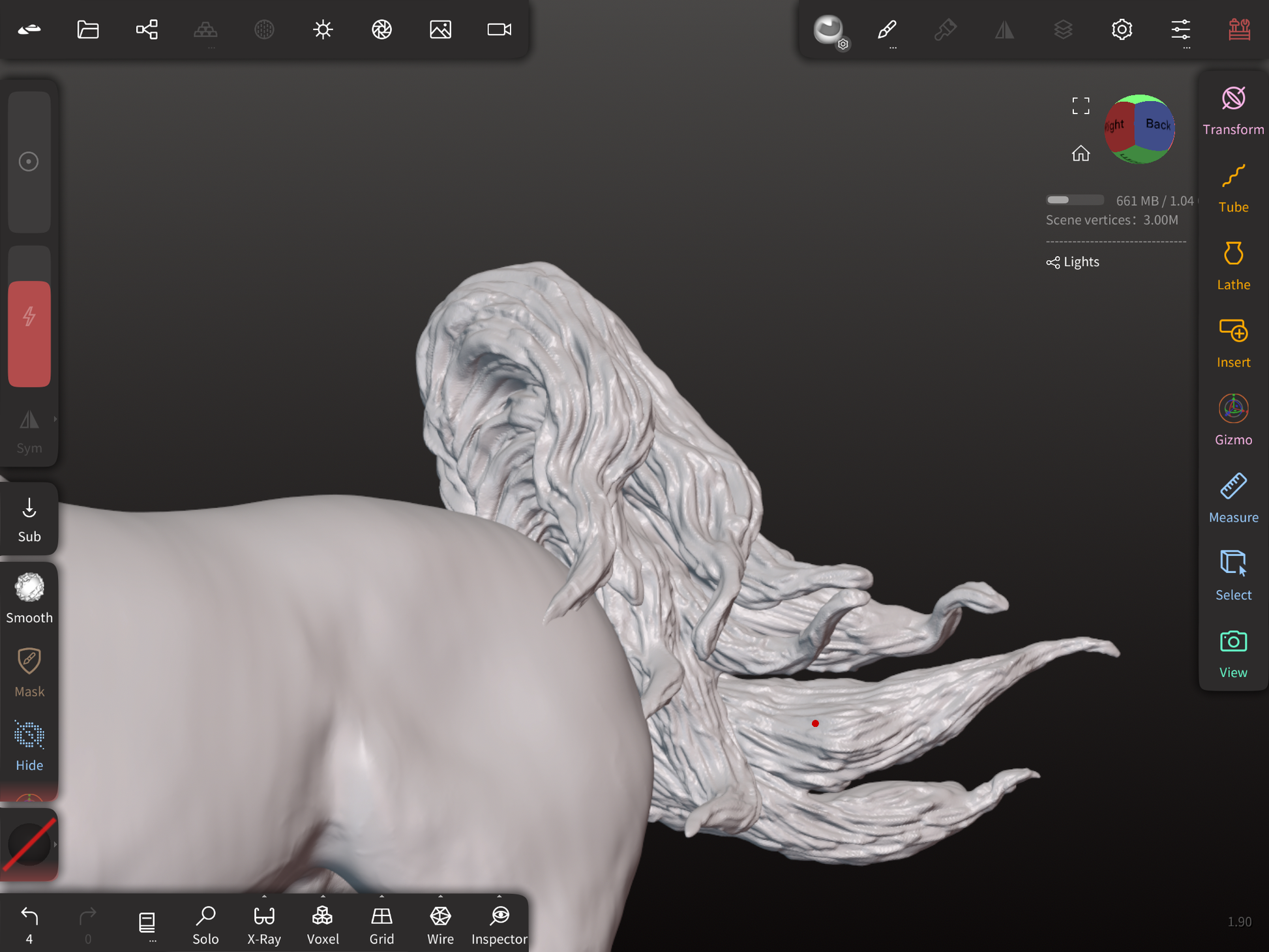Click the Solo button
The width and height of the screenshot is (1269, 952).
[x=205, y=924]
